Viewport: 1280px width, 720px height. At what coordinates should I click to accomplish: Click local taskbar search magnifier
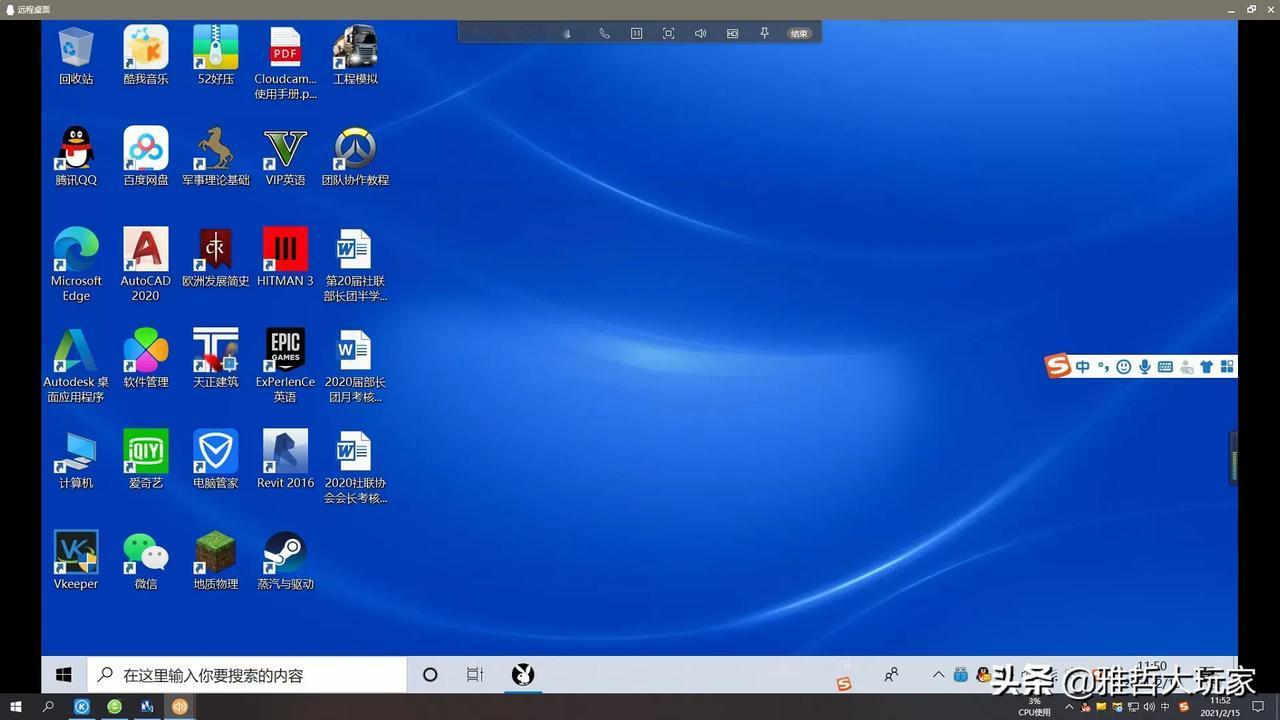[x=48, y=706]
